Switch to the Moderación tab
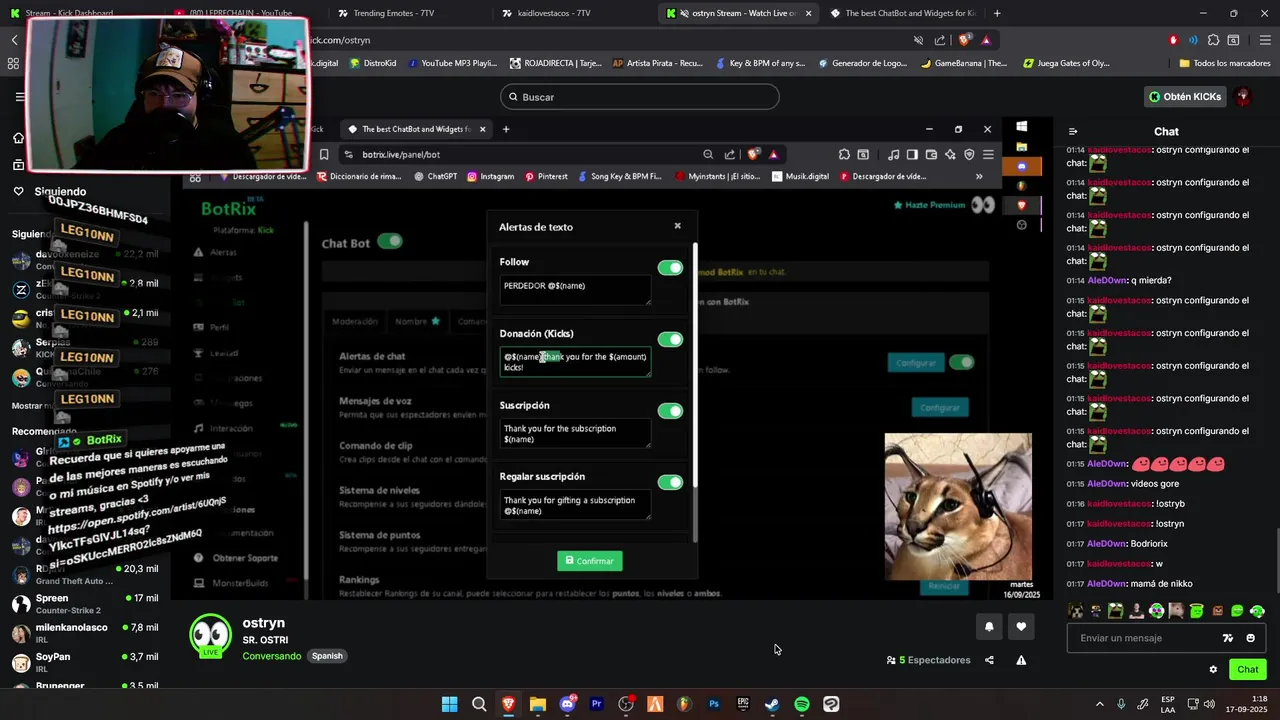Screen dimensions: 1280x720 355,321
